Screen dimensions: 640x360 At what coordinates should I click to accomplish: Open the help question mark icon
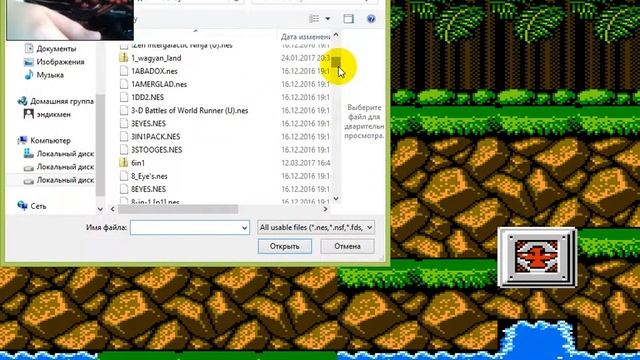click(371, 19)
